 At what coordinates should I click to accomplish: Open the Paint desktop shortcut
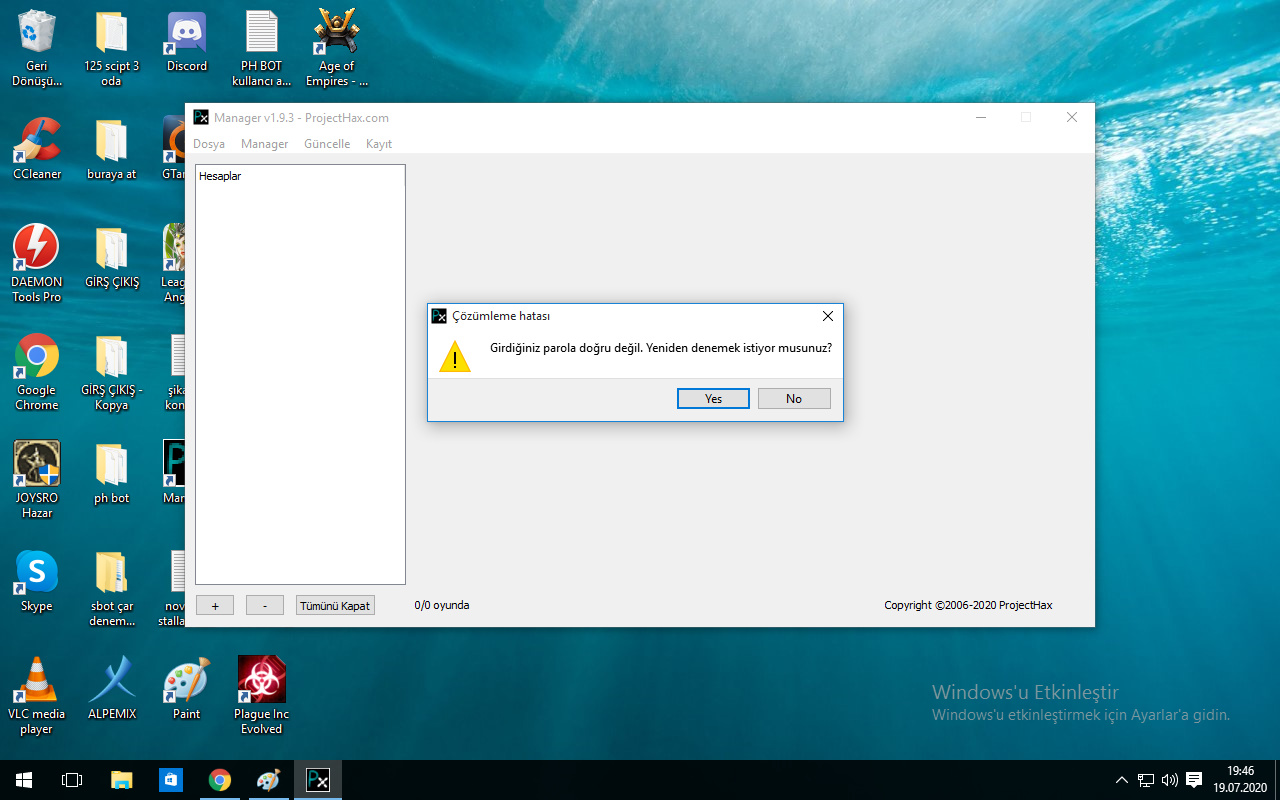pos(187,681)
